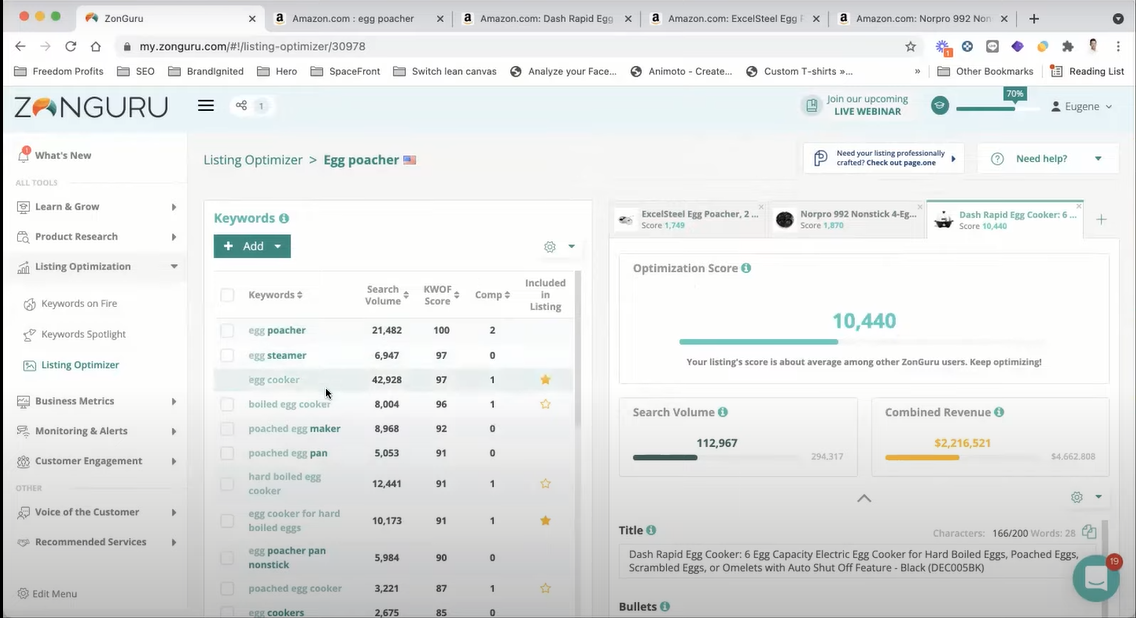This screenshot has height=618, width=1136.
Task: Click the star for egg cooker for hard boiled eggs
Action: [x=546, y=520]
